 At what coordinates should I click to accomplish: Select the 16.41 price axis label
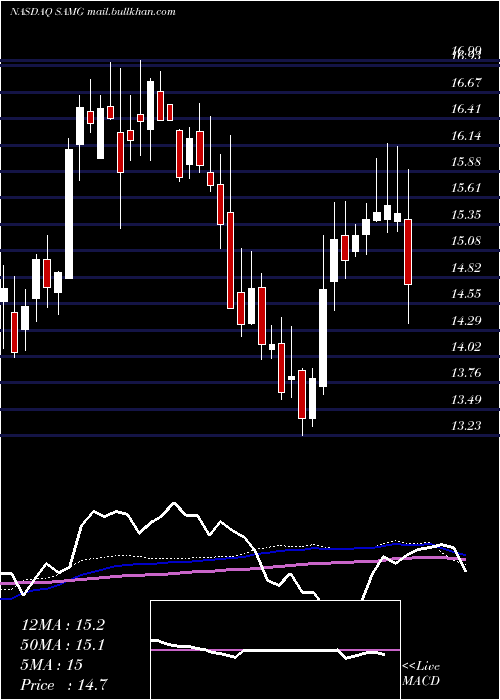(466, 109)
